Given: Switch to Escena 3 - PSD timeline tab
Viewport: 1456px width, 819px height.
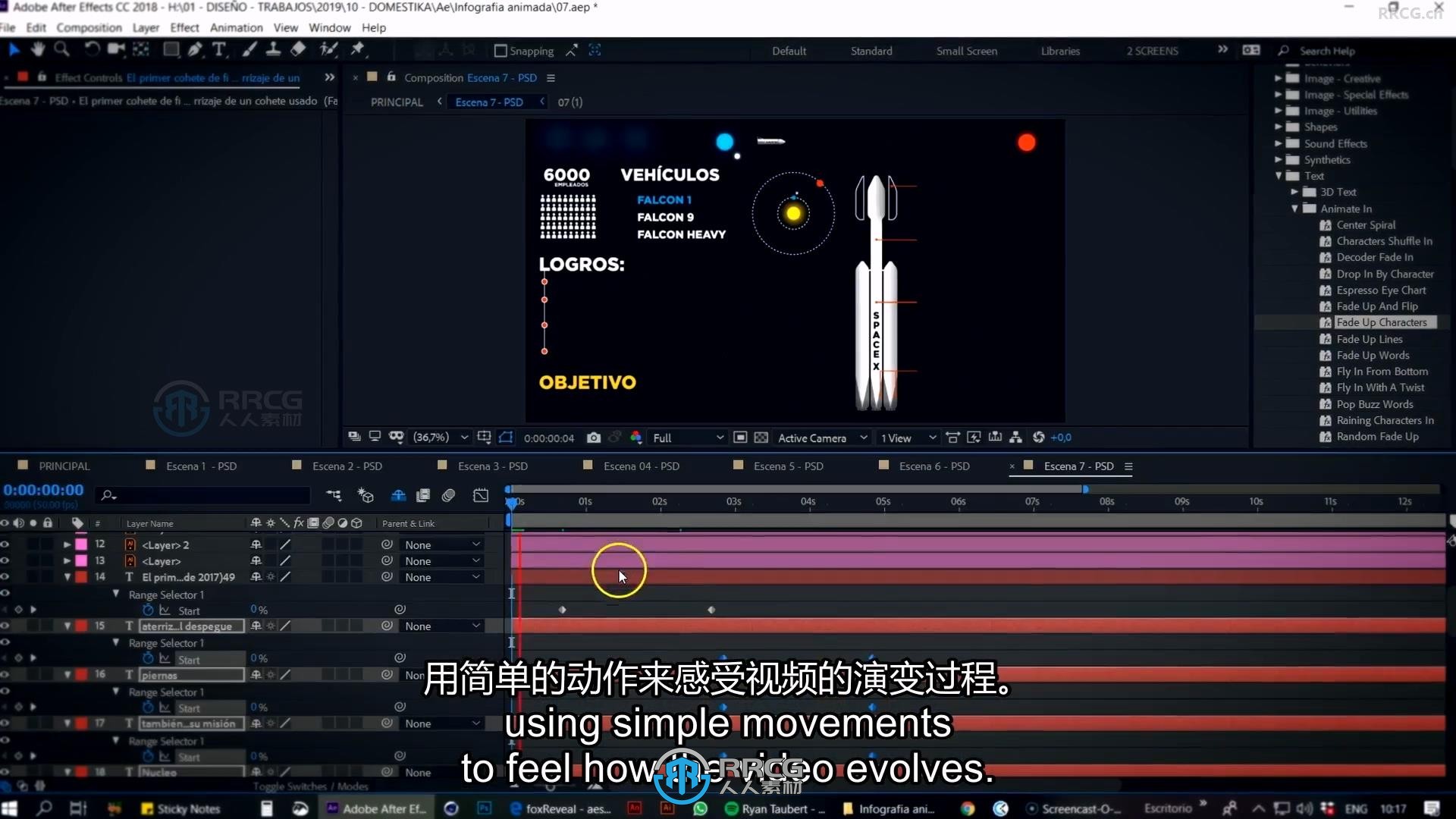Looking at the screenshot, I should pos(492,466).
